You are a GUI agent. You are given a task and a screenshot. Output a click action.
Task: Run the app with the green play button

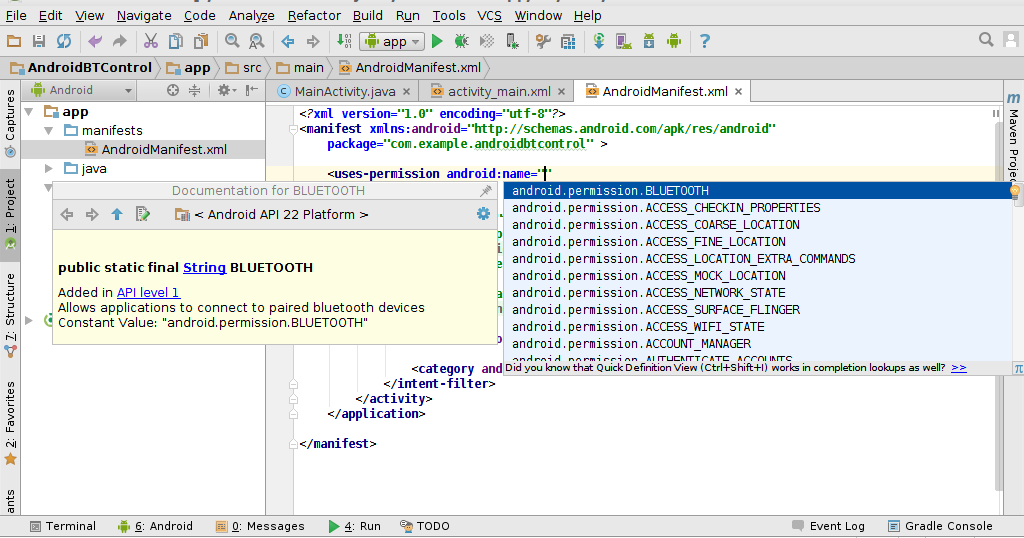pos(437,42)
